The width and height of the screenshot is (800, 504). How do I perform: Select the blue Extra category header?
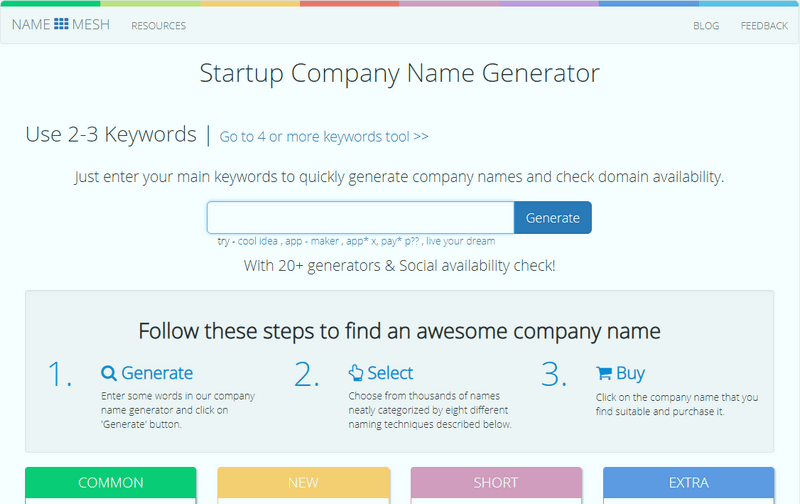click(x=688, y=483)
